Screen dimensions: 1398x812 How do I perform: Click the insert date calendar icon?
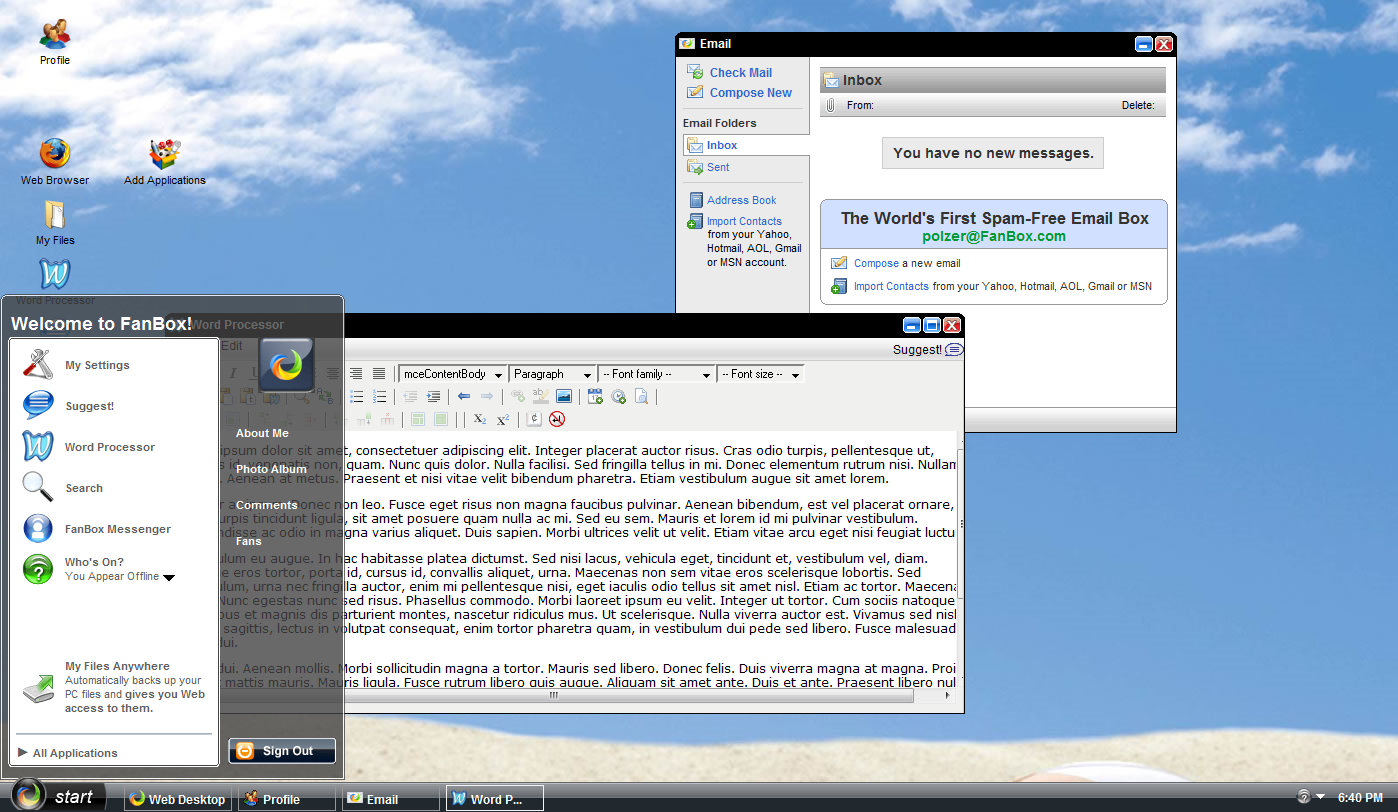coord(595,397)
